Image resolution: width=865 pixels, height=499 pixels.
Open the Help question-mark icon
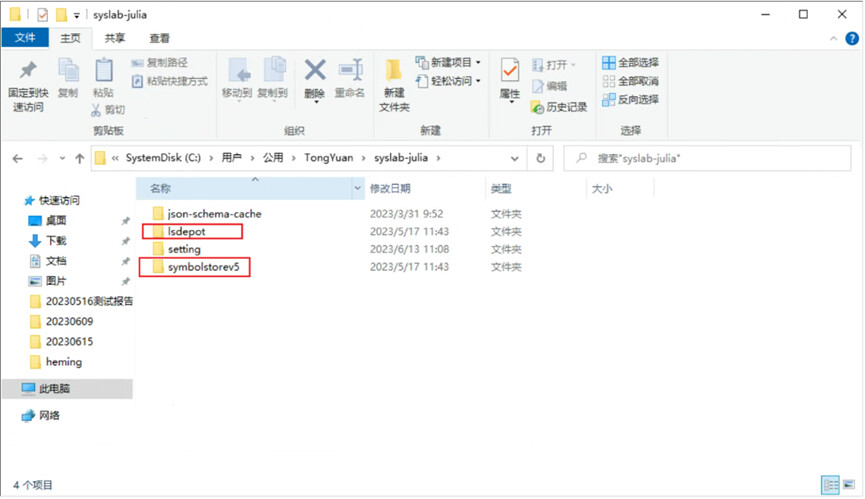point(852,39)
